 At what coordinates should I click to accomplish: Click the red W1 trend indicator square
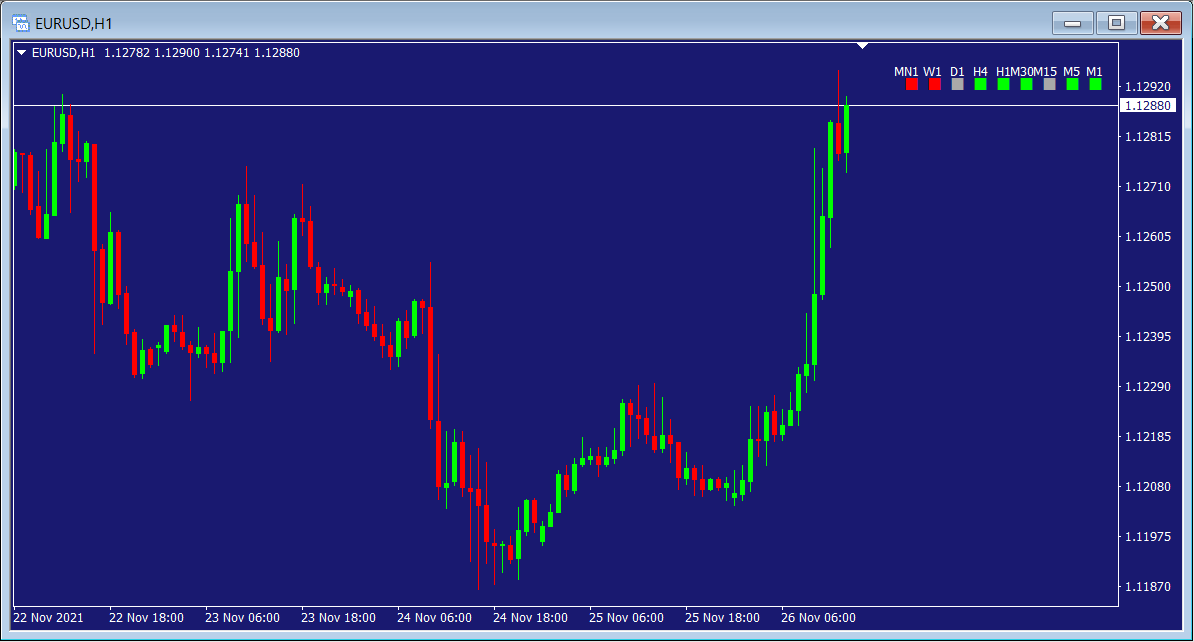tap(935, 85)
